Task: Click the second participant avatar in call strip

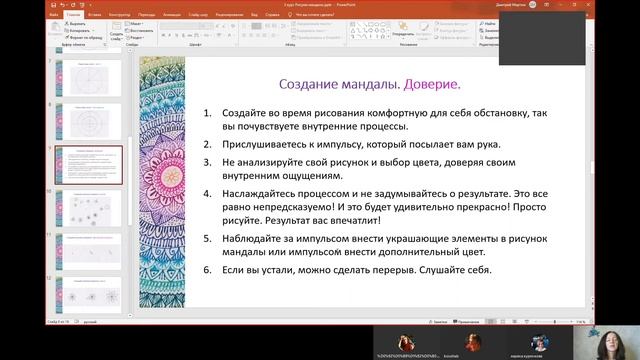Action: [x=473, y=343]
